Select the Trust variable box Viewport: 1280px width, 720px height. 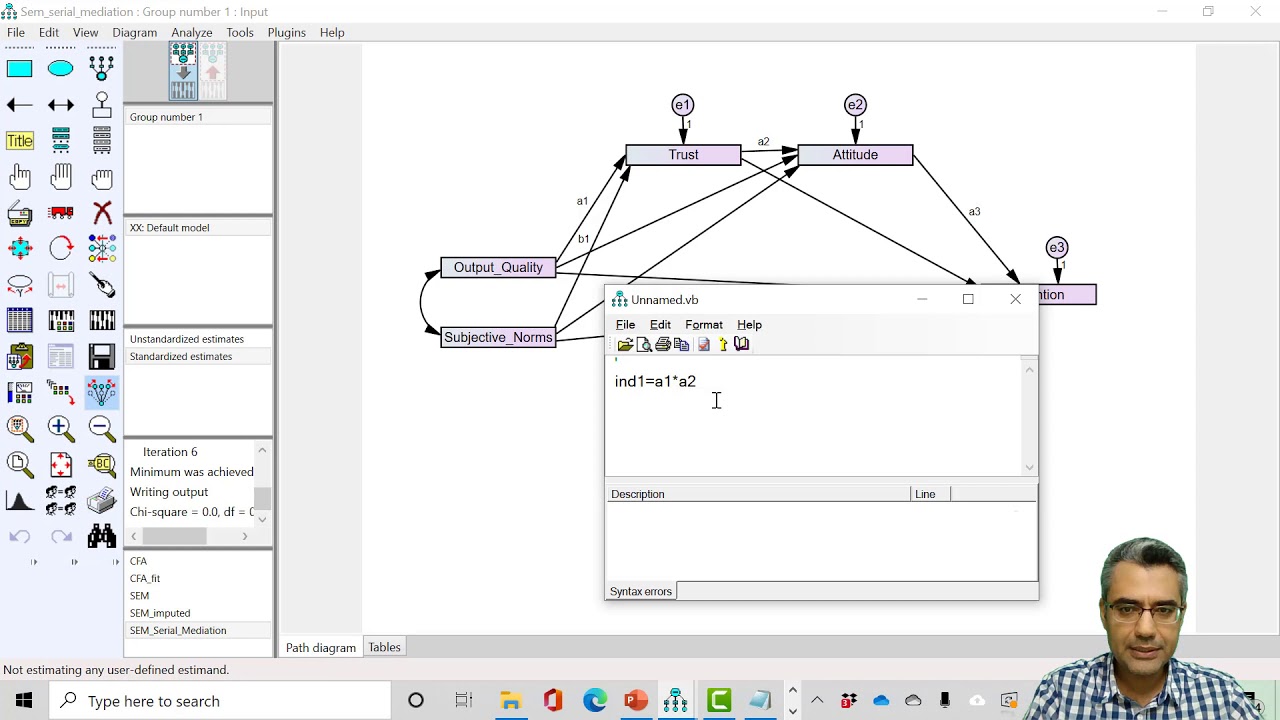[x=683, y=155]
